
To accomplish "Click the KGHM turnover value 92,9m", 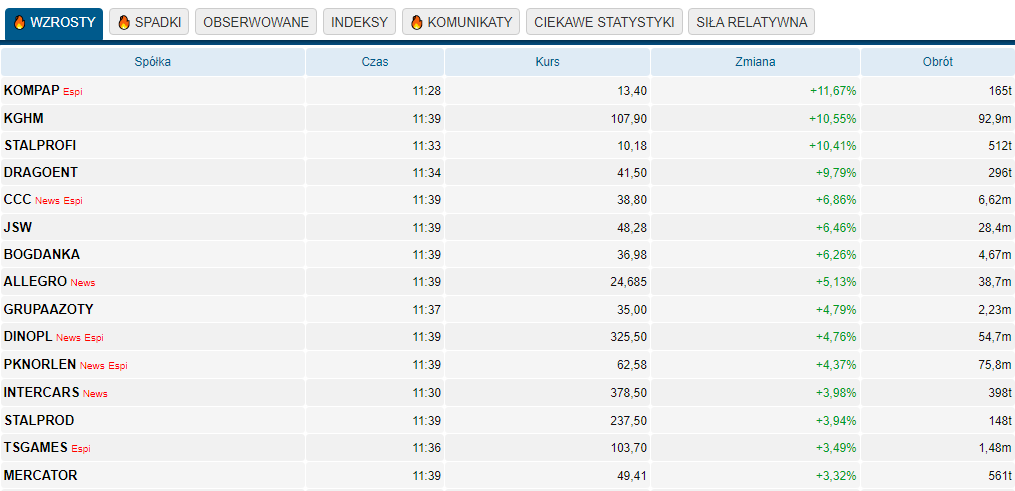I will (x=996, y=119).
